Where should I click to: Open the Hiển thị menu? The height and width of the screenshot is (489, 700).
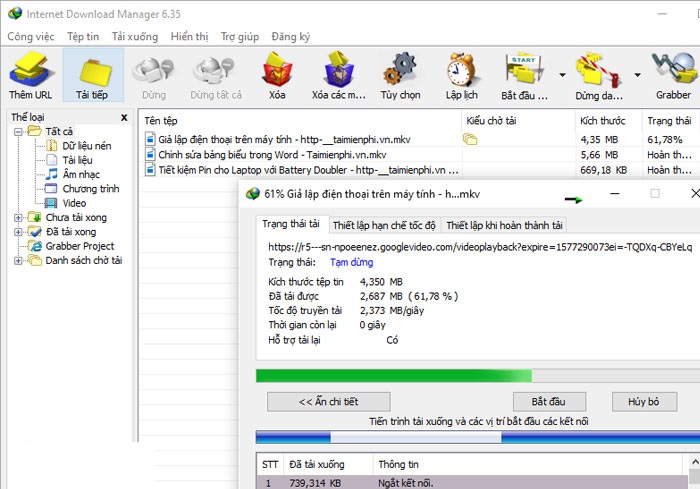(189, 37)
